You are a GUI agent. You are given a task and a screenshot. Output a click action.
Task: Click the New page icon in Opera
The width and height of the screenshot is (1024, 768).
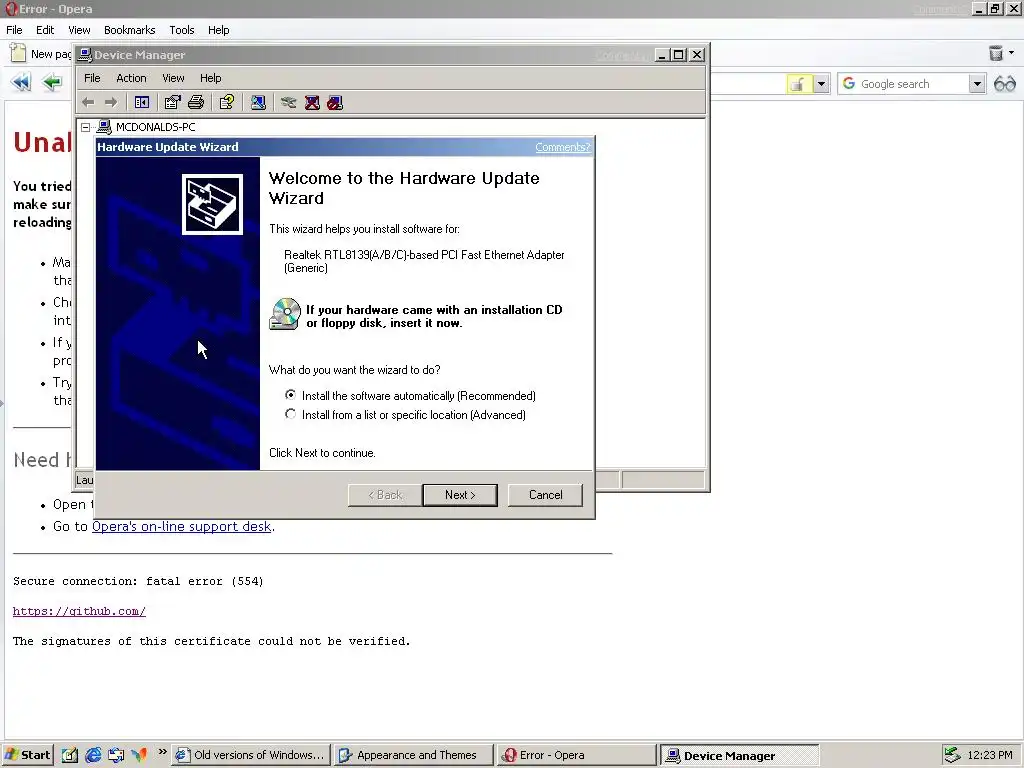18,54
